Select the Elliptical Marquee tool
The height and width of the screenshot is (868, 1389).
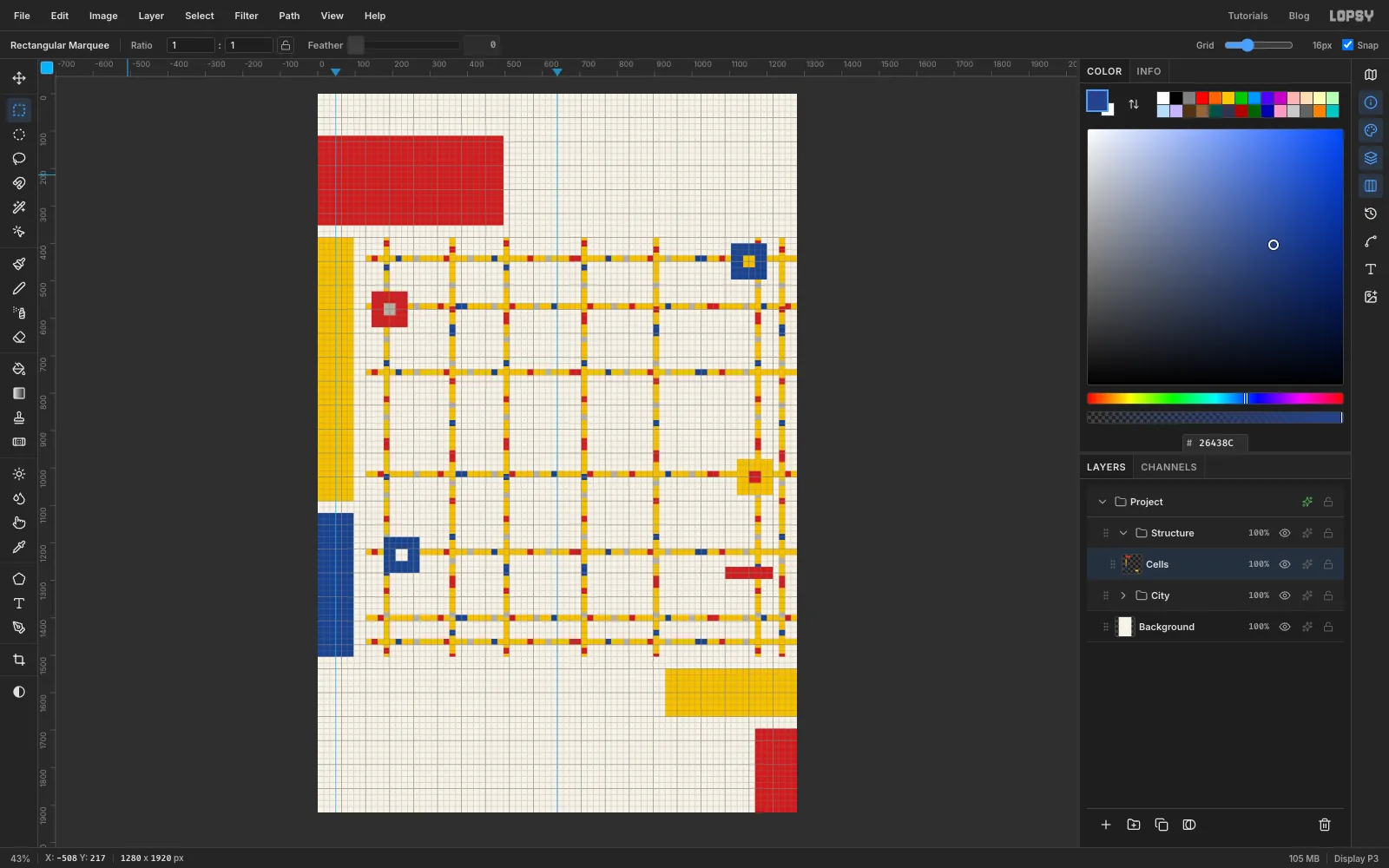(19, 135)
